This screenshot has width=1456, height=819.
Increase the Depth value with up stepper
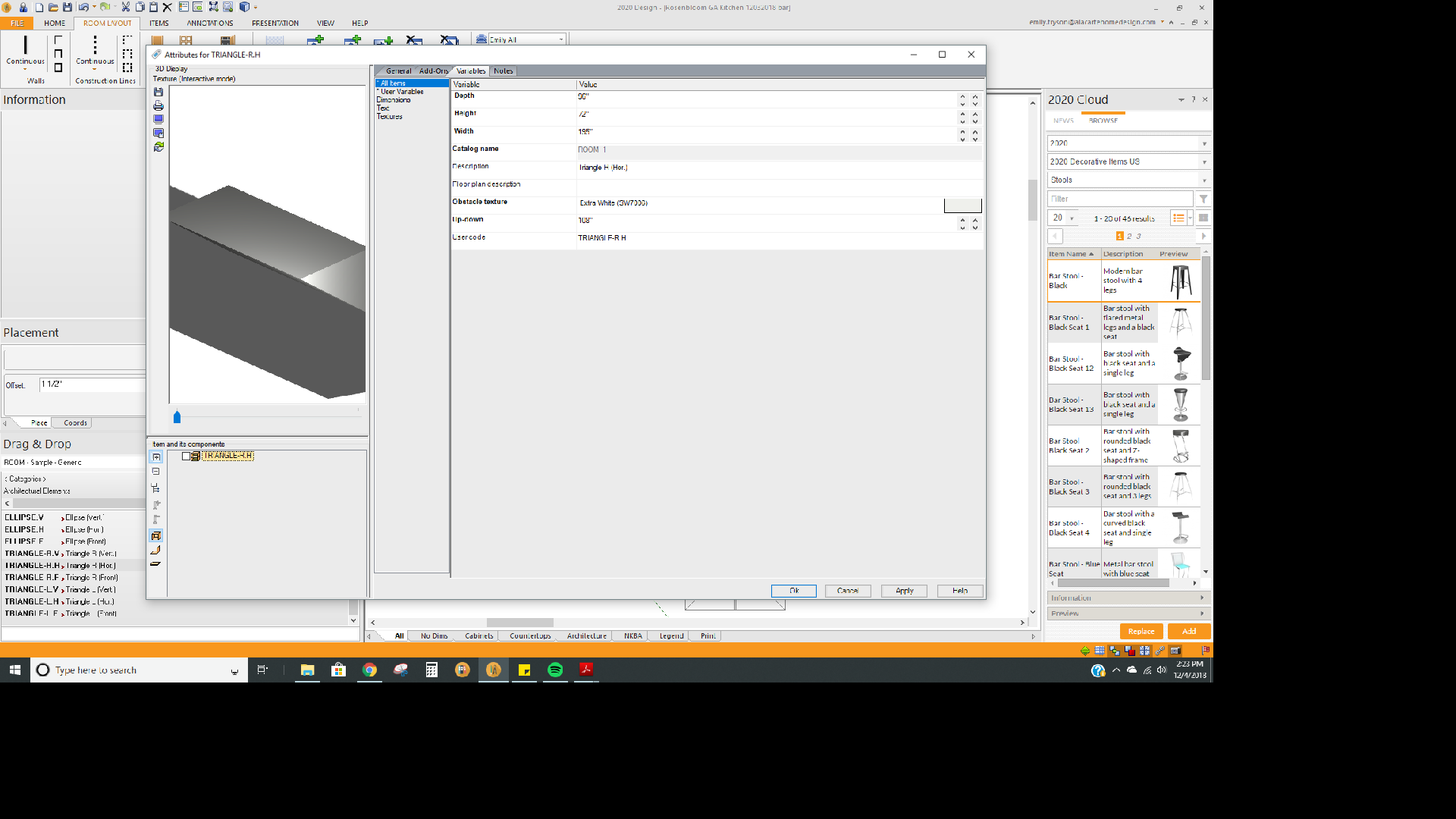(962, 96)
